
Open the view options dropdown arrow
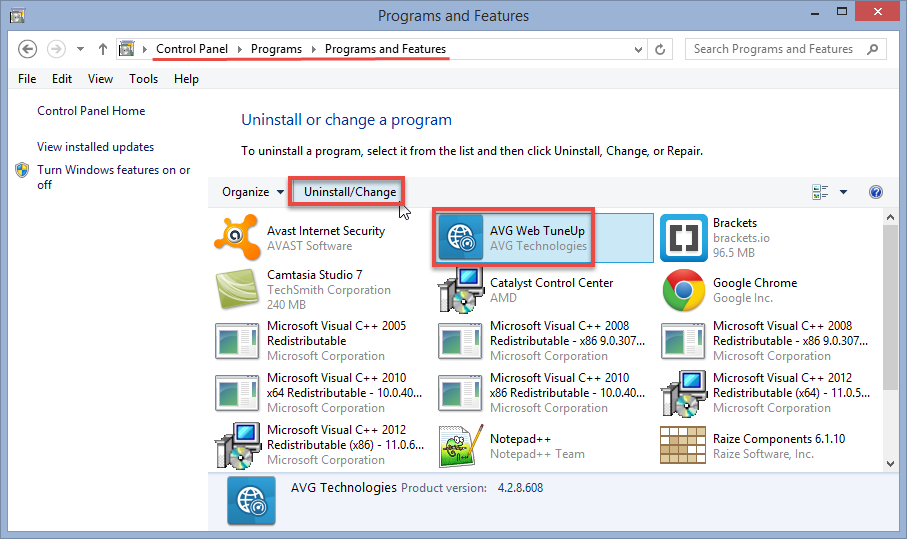(843, 192)
